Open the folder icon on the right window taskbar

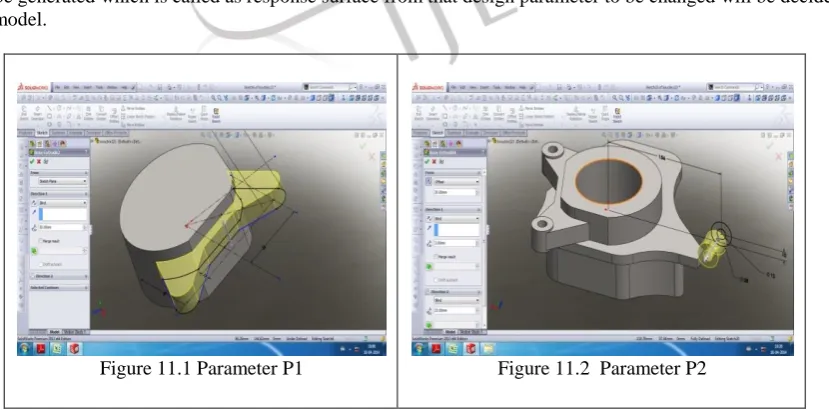tap(487, 348)
